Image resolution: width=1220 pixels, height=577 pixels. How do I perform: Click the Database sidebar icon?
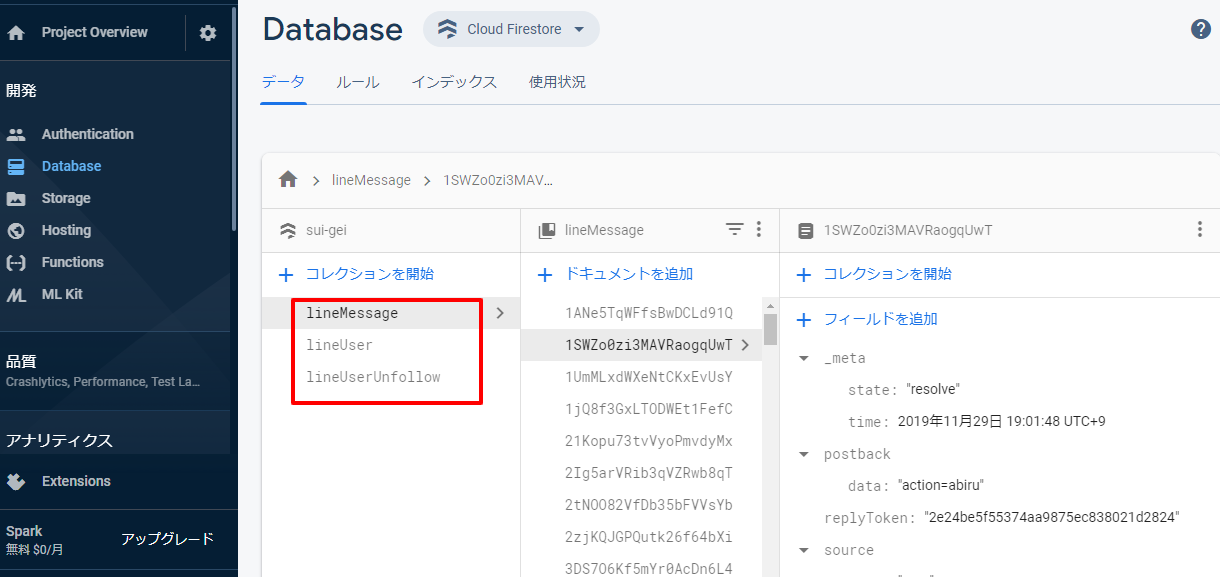point(16,166)
